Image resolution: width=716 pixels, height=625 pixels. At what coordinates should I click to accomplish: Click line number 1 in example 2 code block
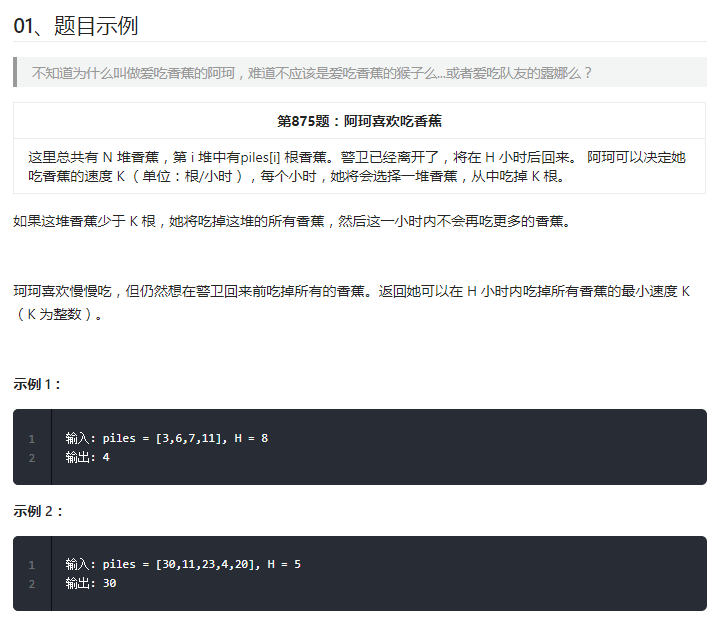(32, 565)
